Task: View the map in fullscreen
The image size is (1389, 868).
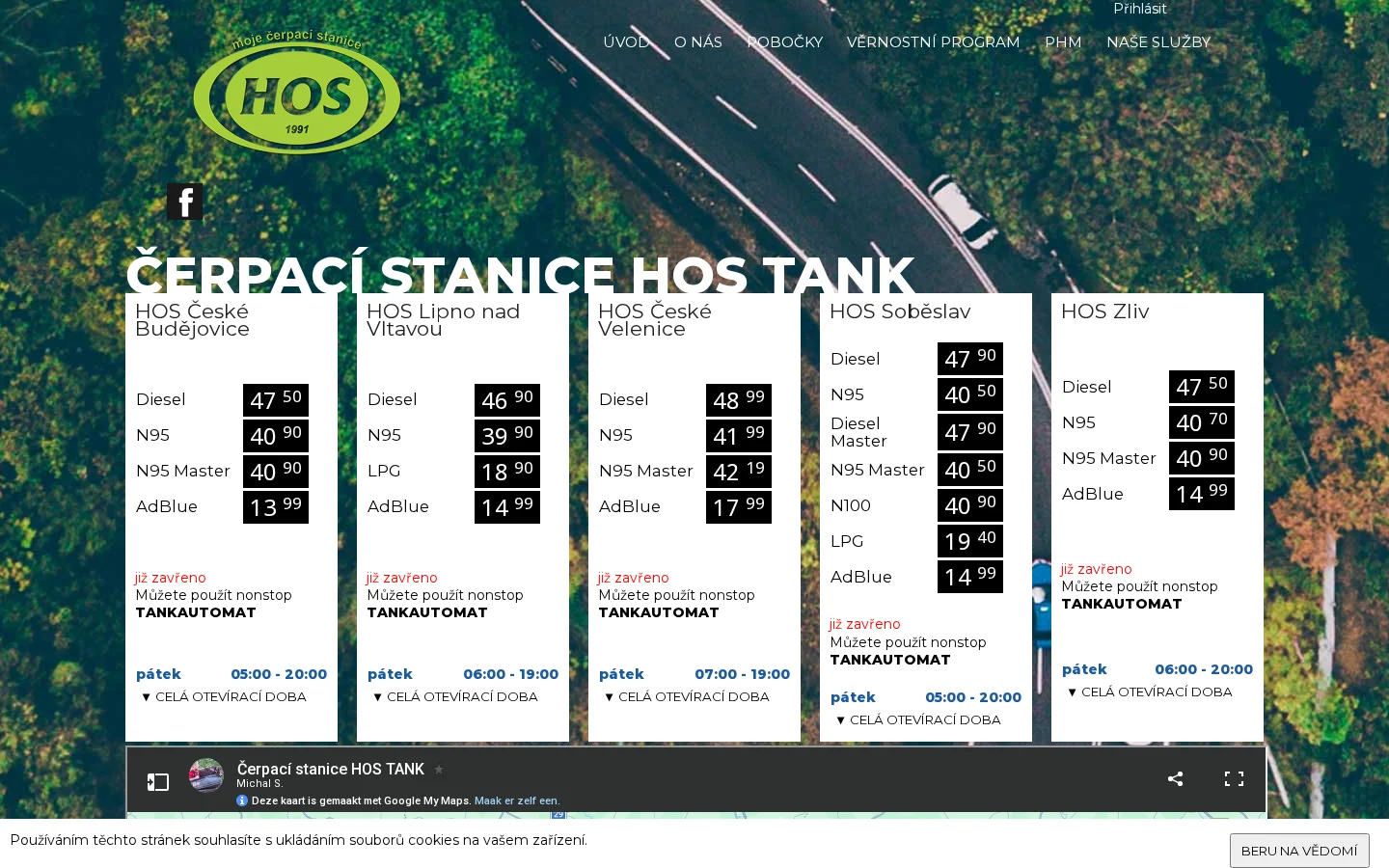Action: click(1234, 778)
